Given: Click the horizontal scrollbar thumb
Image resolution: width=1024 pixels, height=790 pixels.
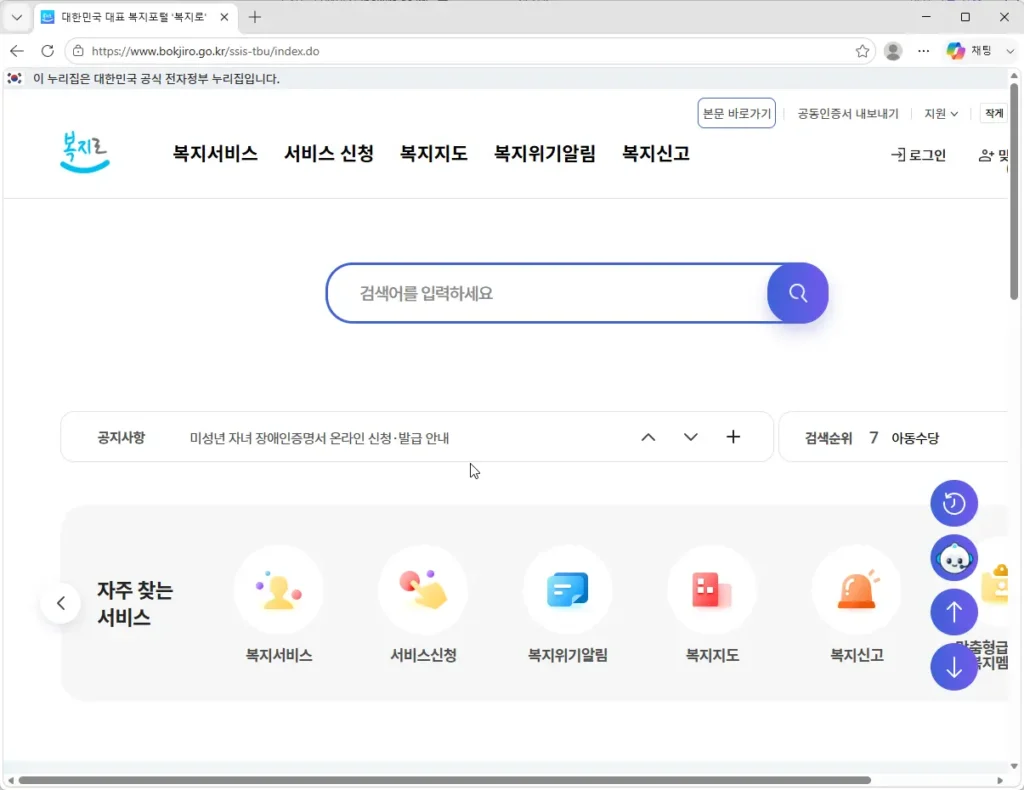Looking at the screenshot, I should 445,780.
